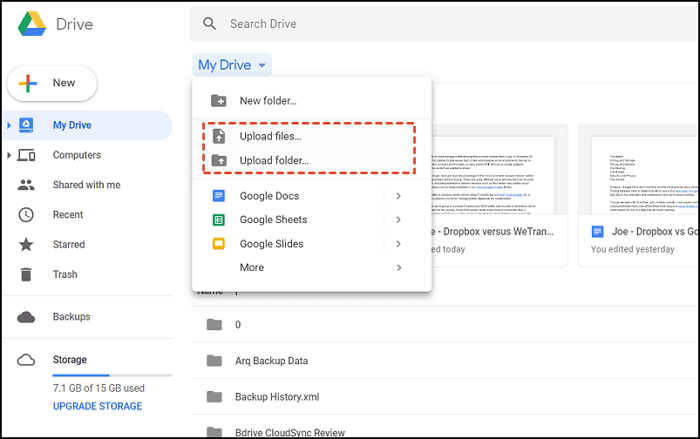Click the My Drive sidebar icon
The width and height of the screenshot is (700, 439).
26,125
